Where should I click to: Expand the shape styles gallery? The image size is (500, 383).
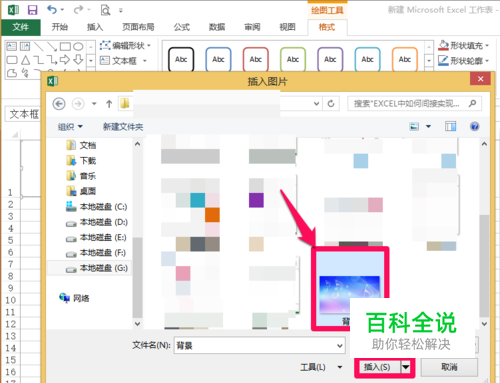coord(429,61)
